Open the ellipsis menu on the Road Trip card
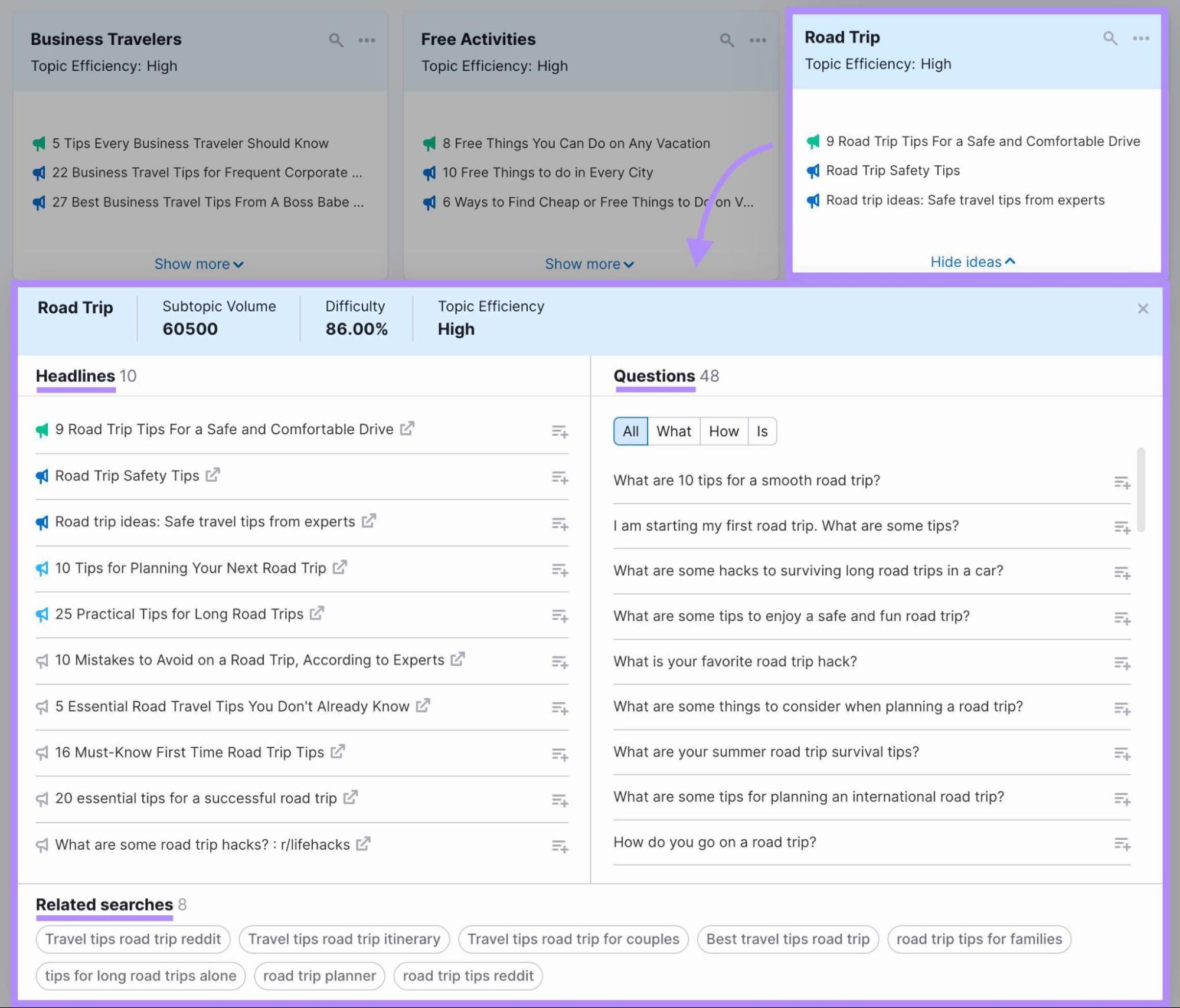1180x1008 pixels. (x=1140, y=38)
